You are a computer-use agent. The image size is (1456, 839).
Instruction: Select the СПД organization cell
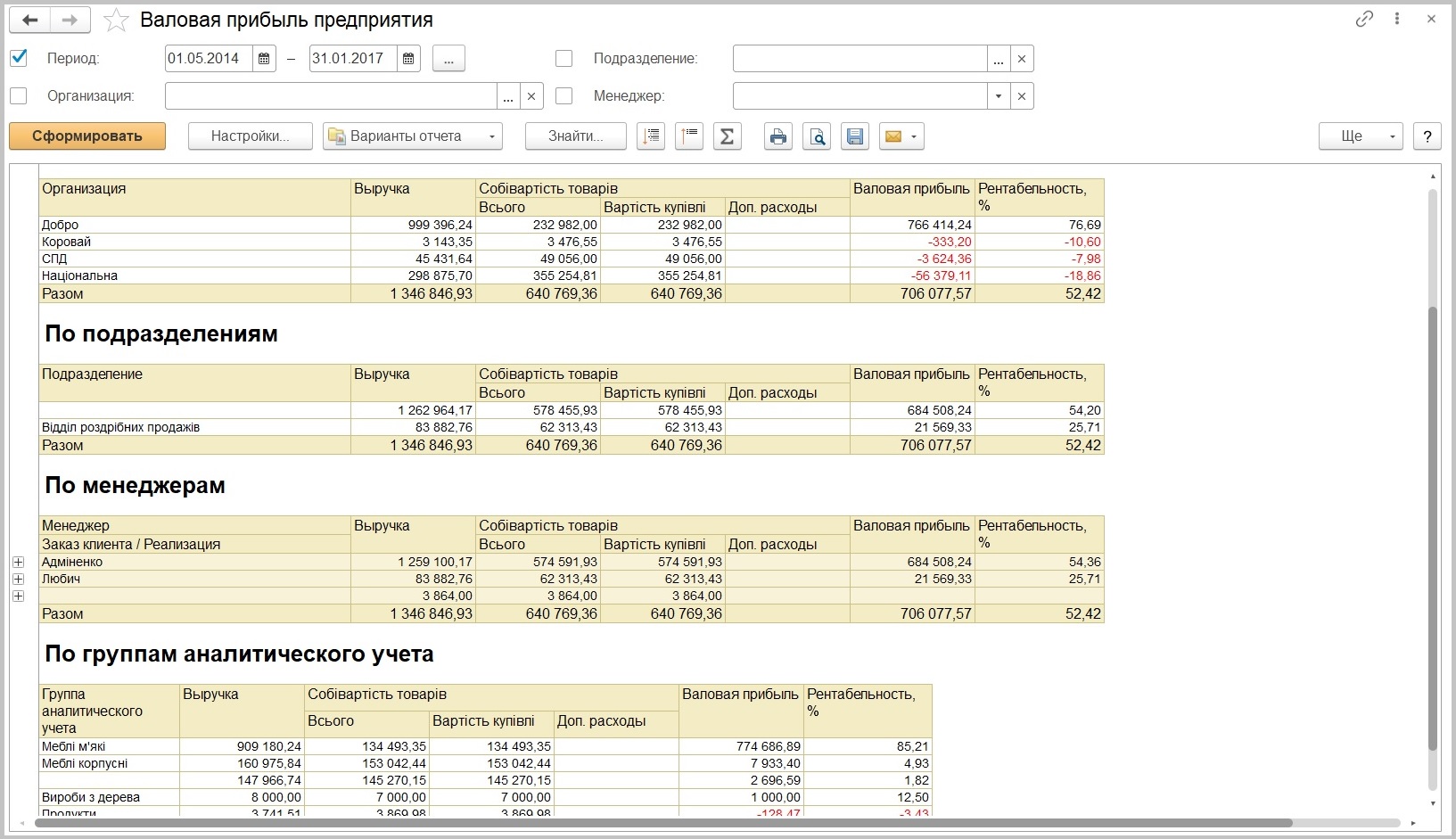click(195, 259)
